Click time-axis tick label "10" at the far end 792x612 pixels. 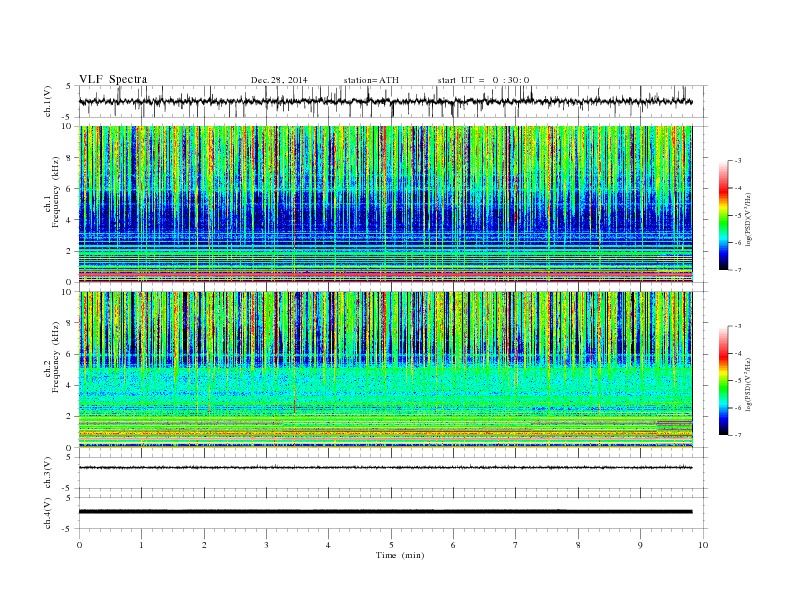[x=703, y=545]
